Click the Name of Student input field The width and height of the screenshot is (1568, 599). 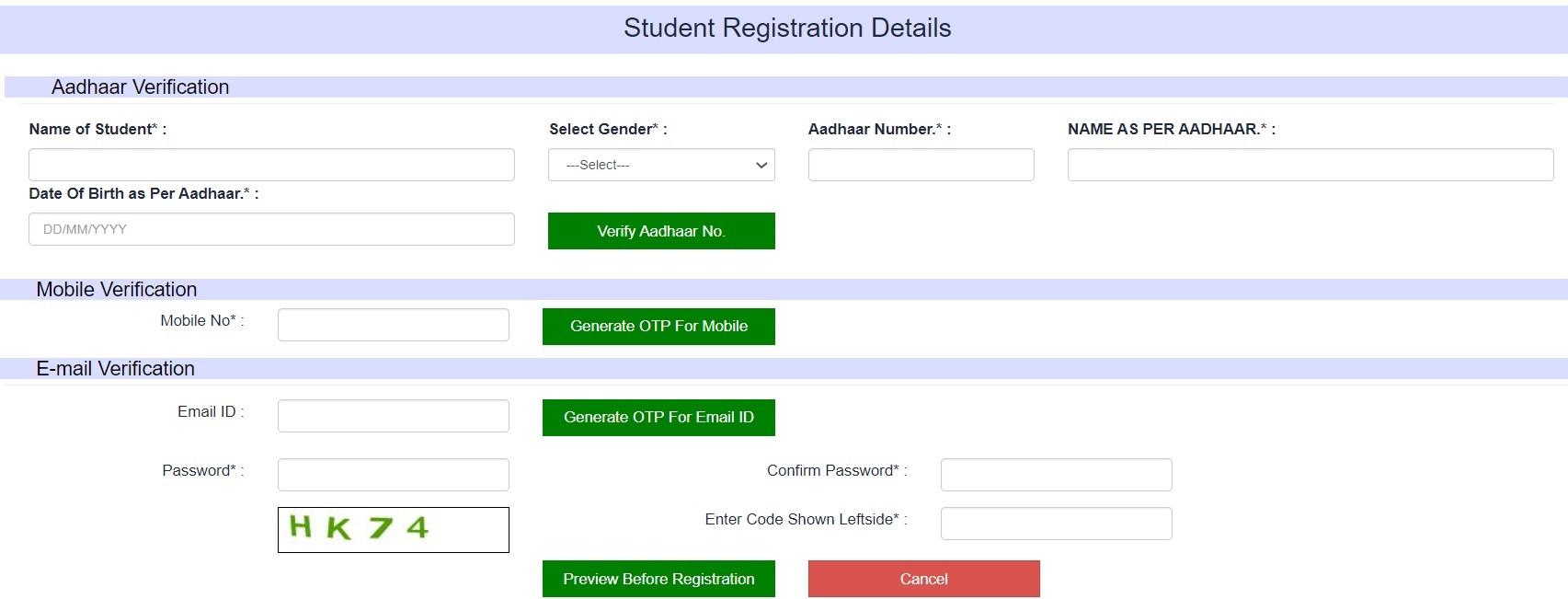tap(270, 165)
